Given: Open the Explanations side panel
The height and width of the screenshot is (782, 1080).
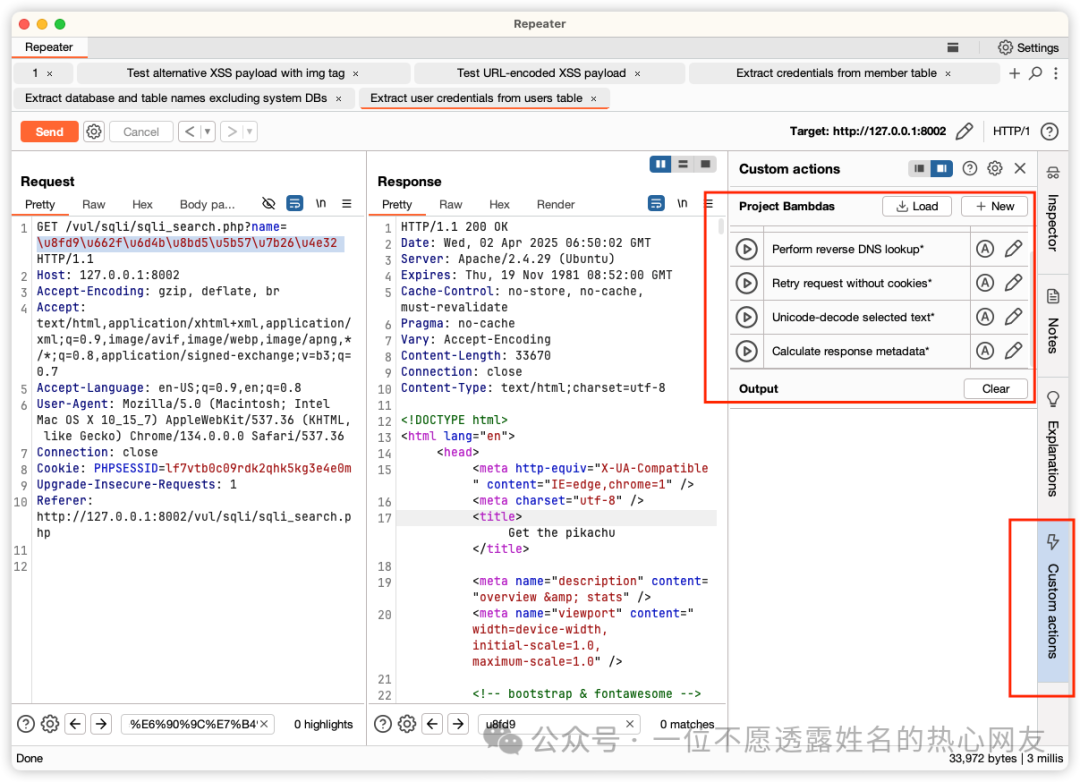Looking at the screenshot, I should click(x=1052, y=445).
